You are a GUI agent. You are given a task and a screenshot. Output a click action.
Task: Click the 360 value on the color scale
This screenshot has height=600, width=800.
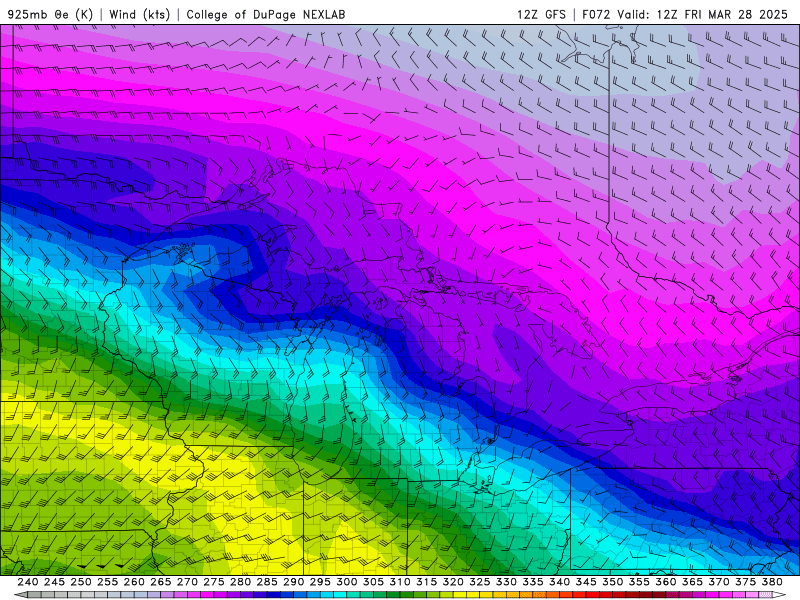tap(666, 582)
